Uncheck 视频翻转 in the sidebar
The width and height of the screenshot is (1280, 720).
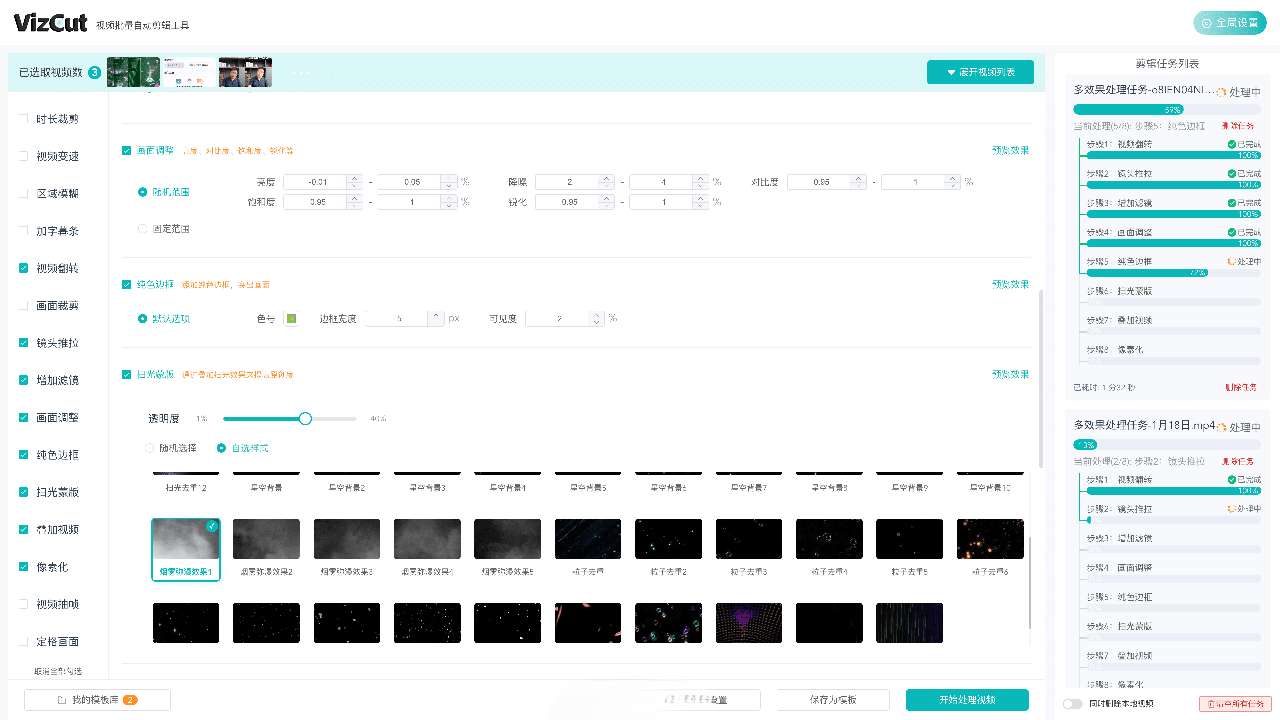[x=24, y=268]
